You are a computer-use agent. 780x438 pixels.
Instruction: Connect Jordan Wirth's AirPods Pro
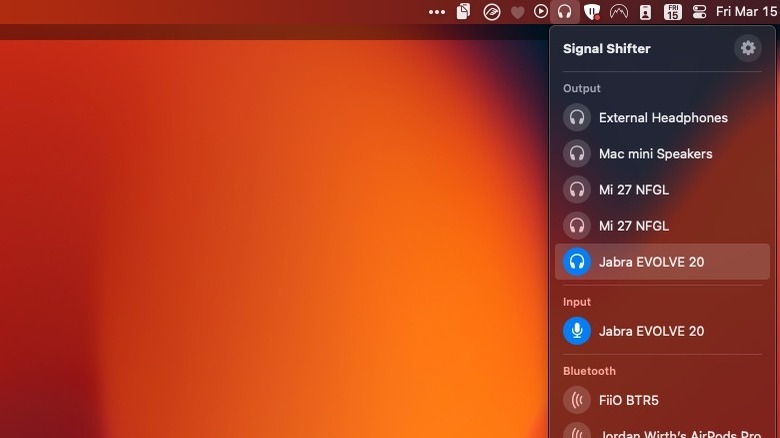[662, 432]
